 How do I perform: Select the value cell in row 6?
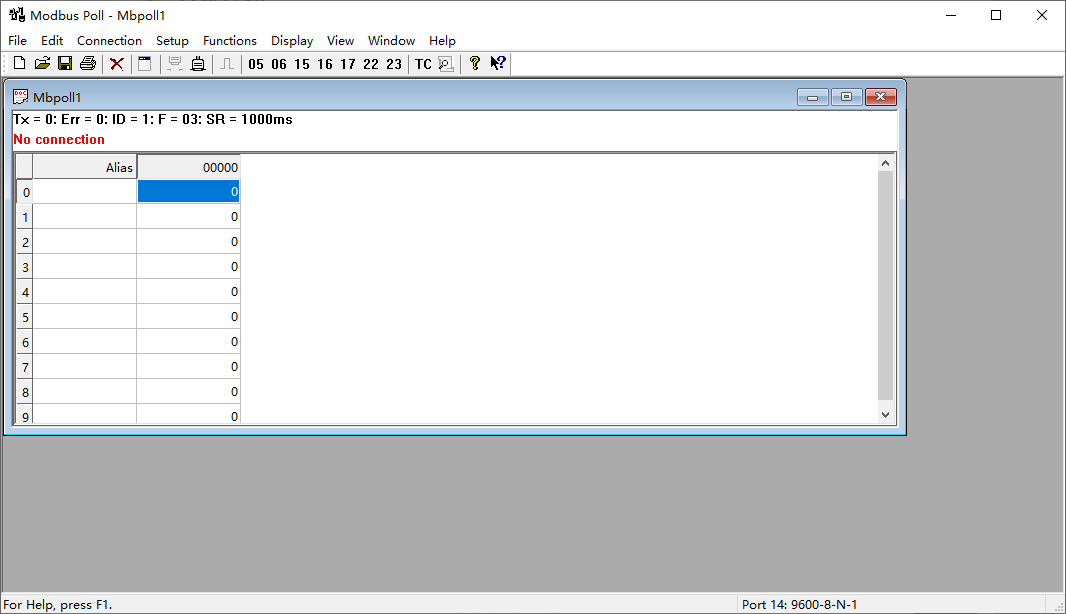(188, 341)
